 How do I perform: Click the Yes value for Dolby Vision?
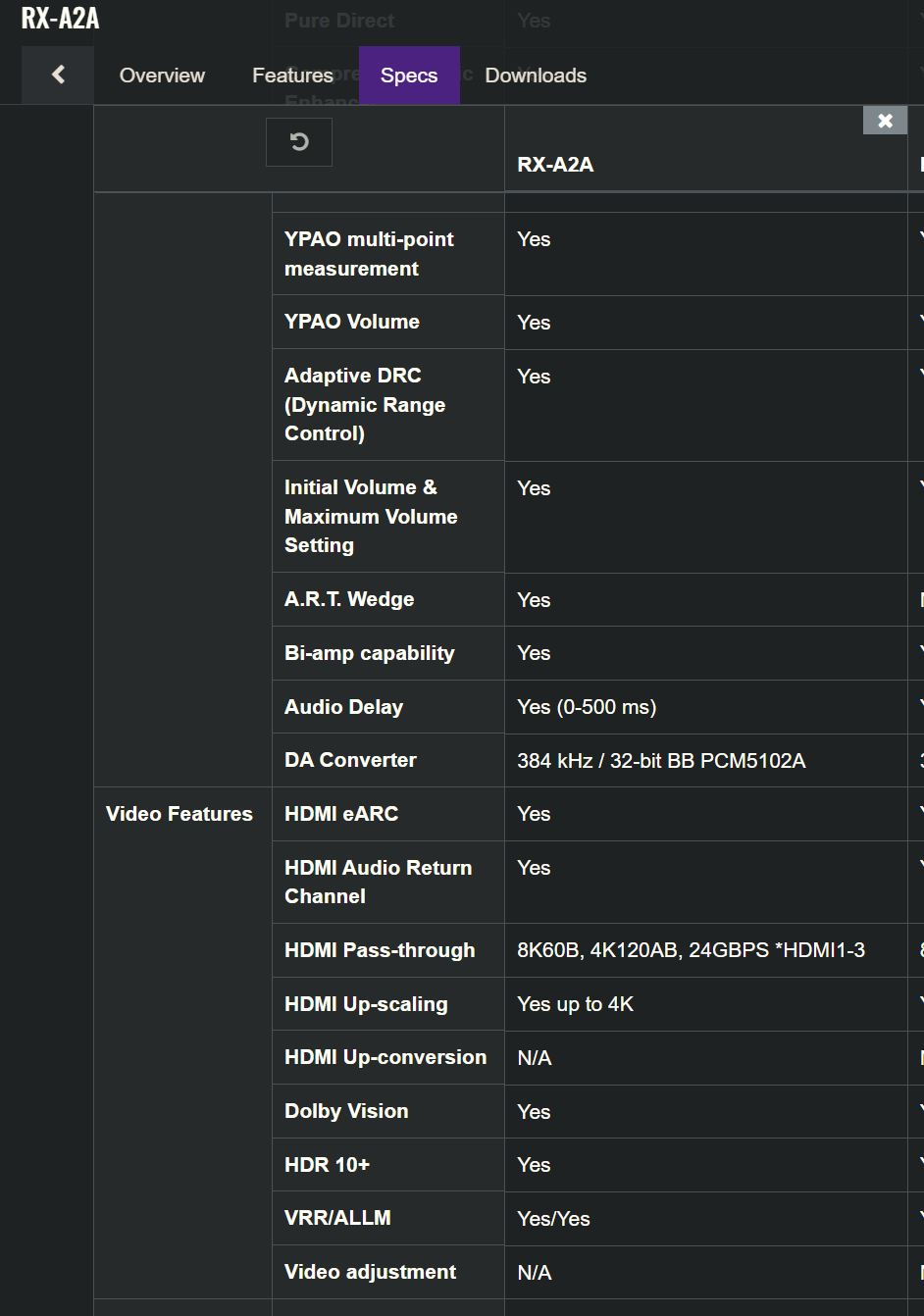[x=534, y=1112]
